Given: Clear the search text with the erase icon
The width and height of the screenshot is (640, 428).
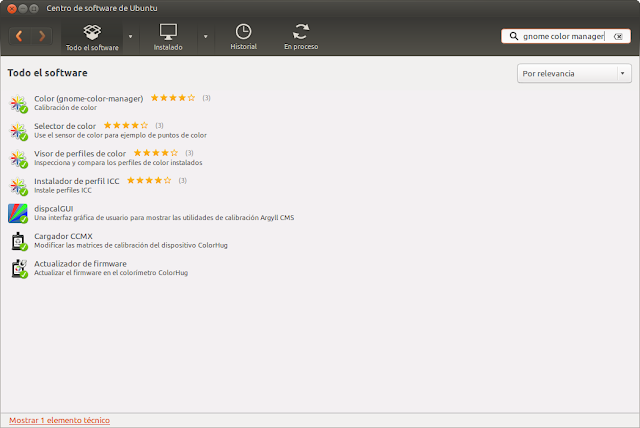Looking at the screenshot, I should [x=618, y=36].
